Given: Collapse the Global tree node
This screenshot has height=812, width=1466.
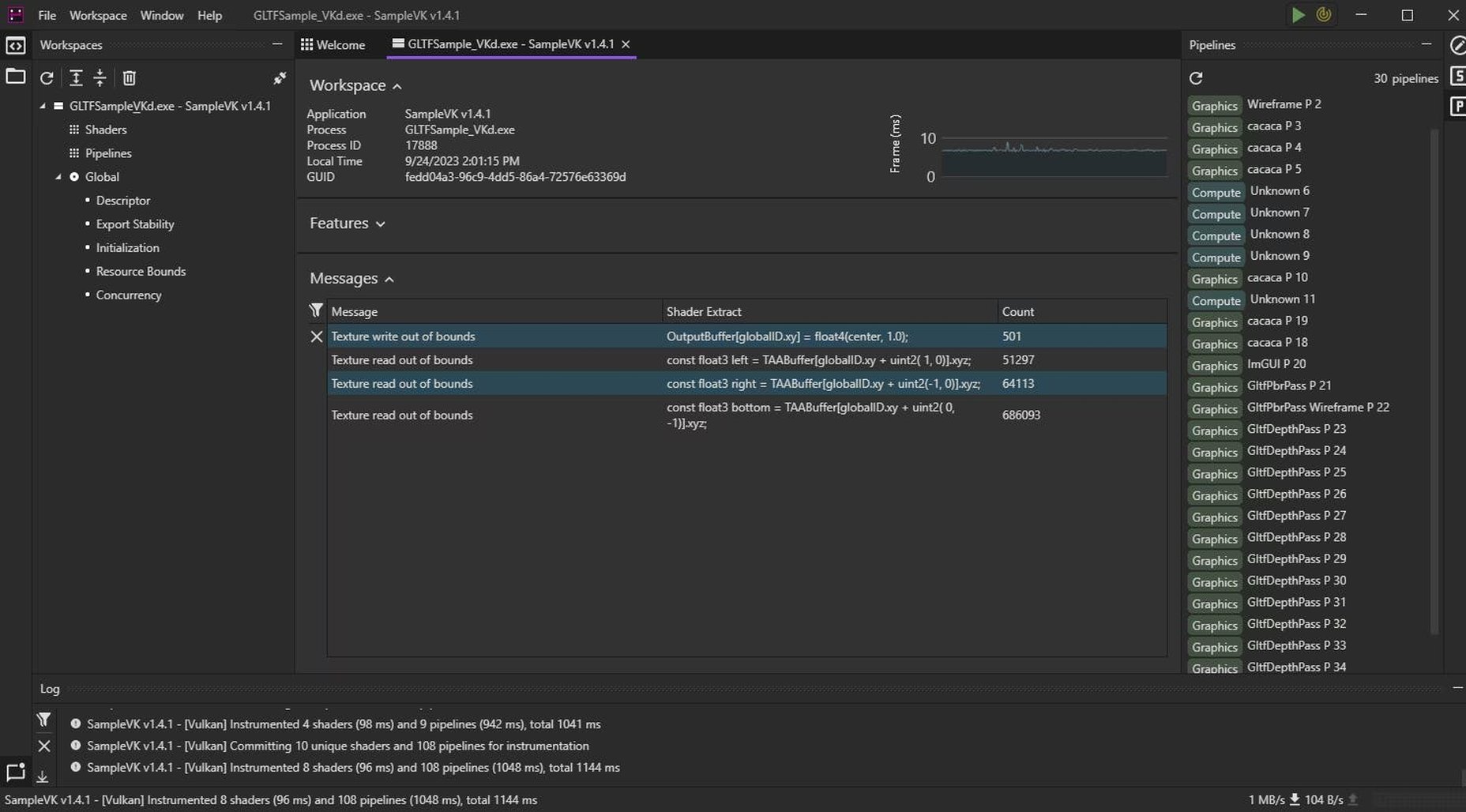Looking at the screenshot, I should click(x=58, y=177).
